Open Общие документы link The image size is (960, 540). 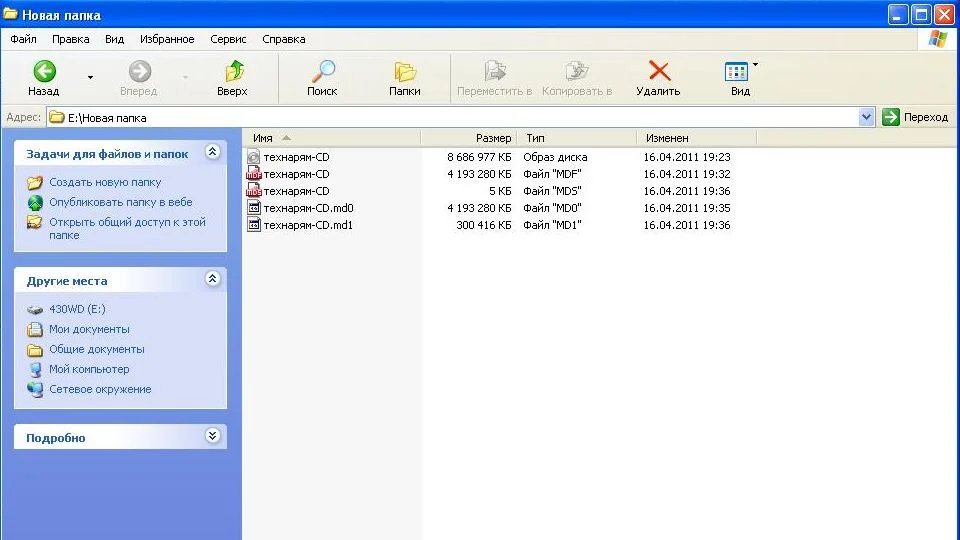tap(97, 349)
